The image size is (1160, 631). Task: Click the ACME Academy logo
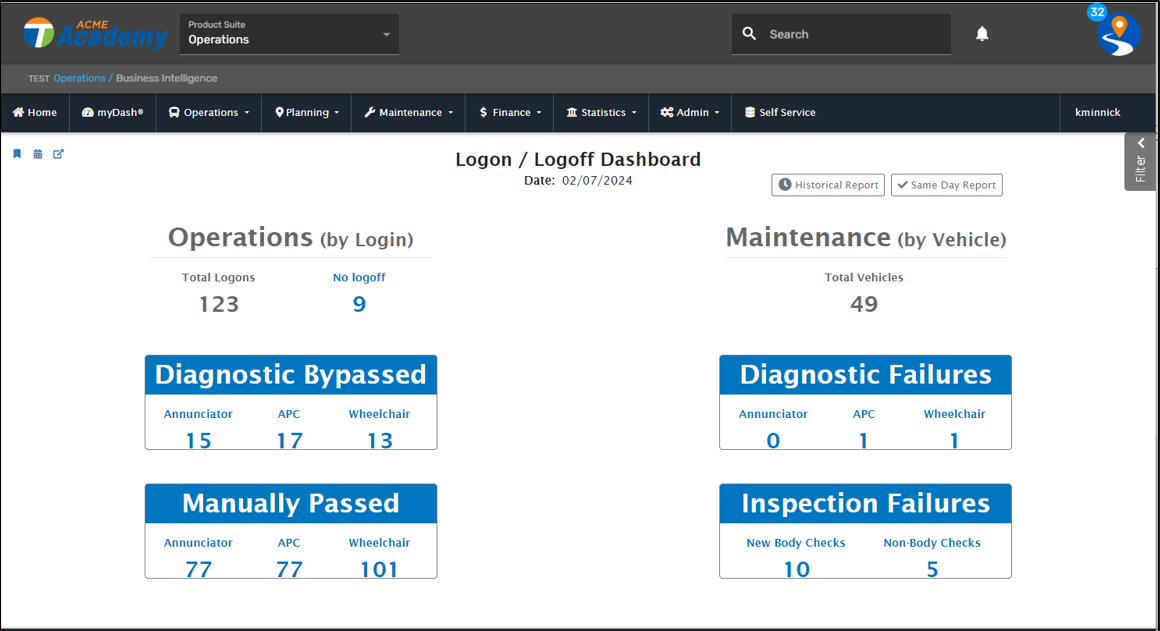click(x=95, y=34)
